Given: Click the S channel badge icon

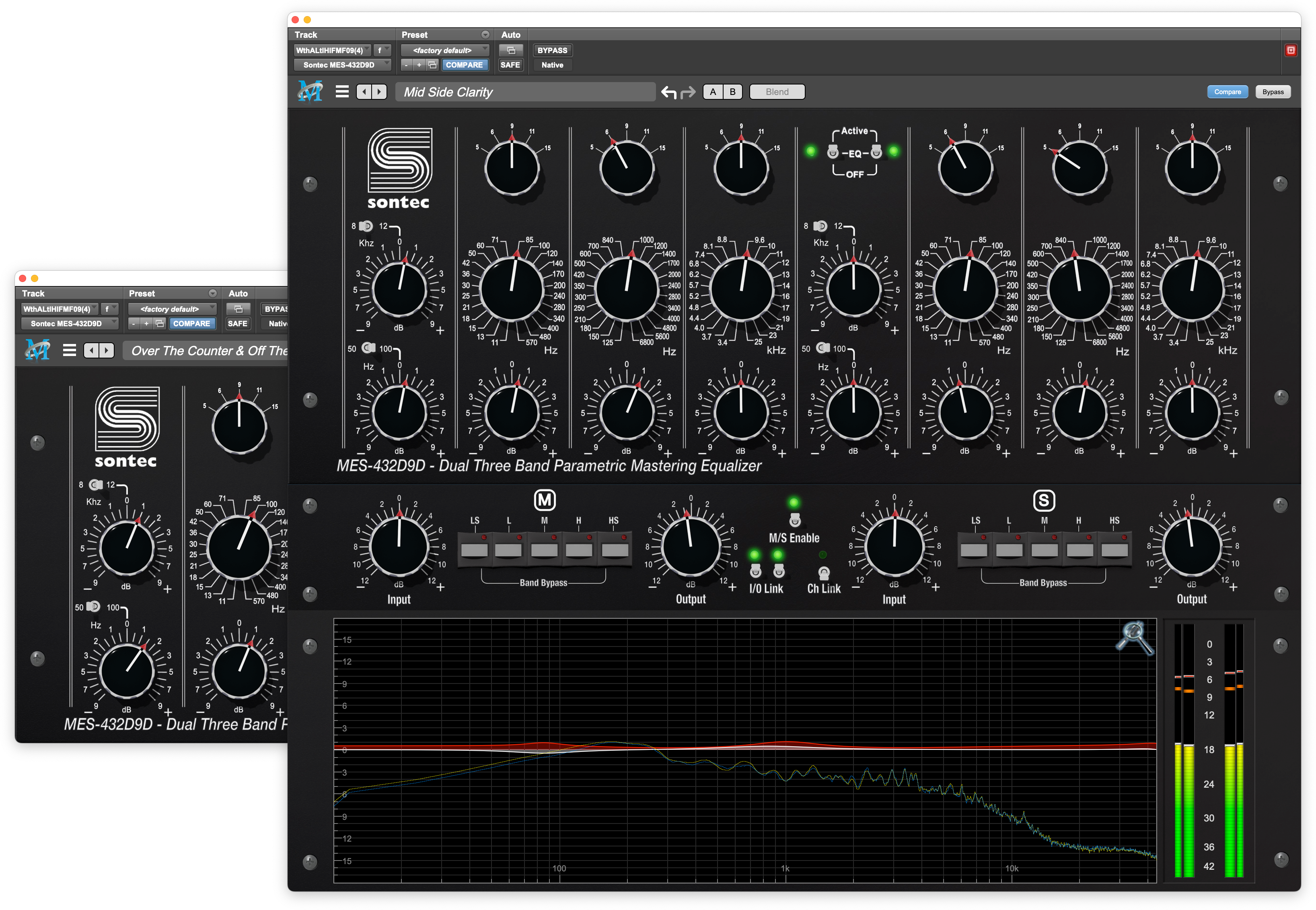Looking at the screenshot, I should coord(1044,500).
